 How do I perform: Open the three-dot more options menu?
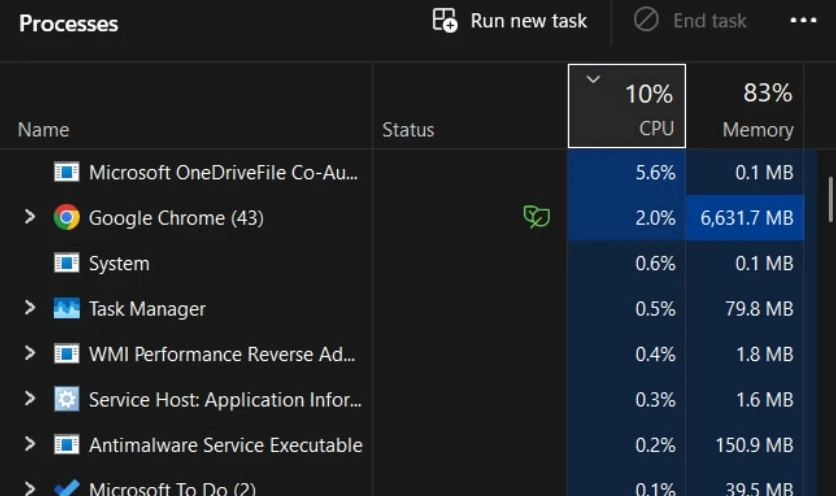[803, 21]
